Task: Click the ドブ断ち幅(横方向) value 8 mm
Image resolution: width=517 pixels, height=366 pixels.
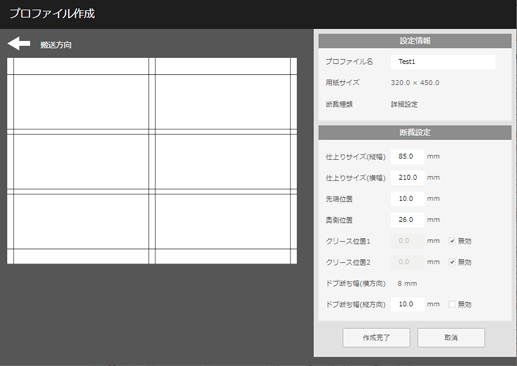Action: (407, 284)
